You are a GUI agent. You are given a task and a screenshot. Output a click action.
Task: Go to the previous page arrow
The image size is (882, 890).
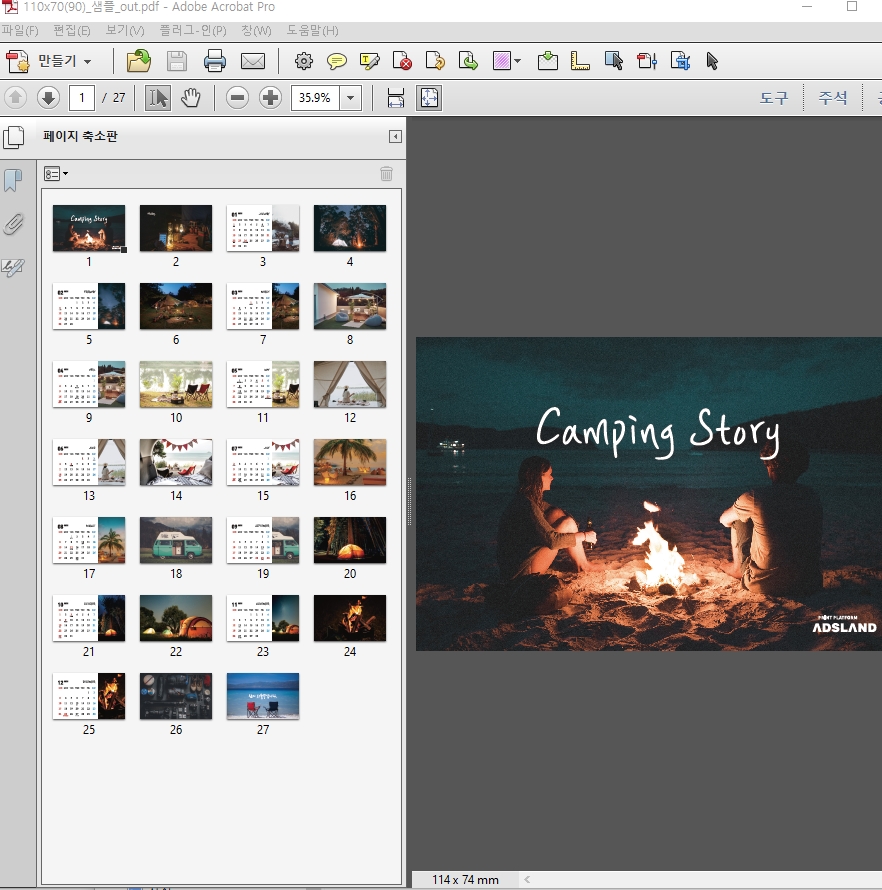[15, 98]
